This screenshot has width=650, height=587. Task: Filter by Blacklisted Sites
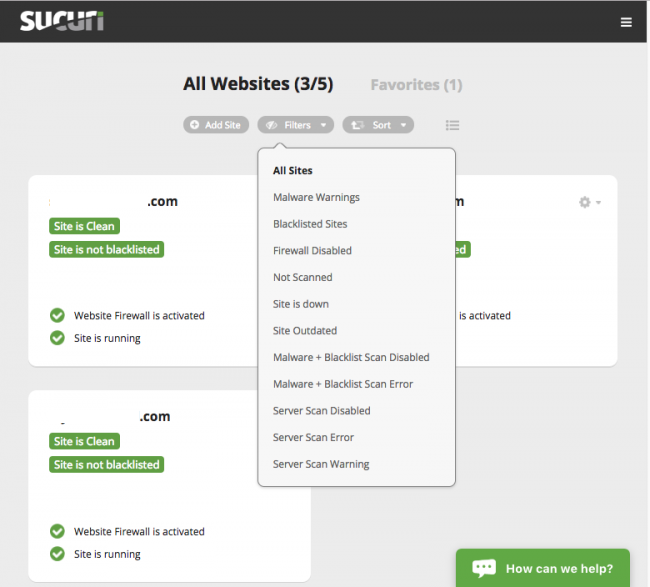coord(310,224)
